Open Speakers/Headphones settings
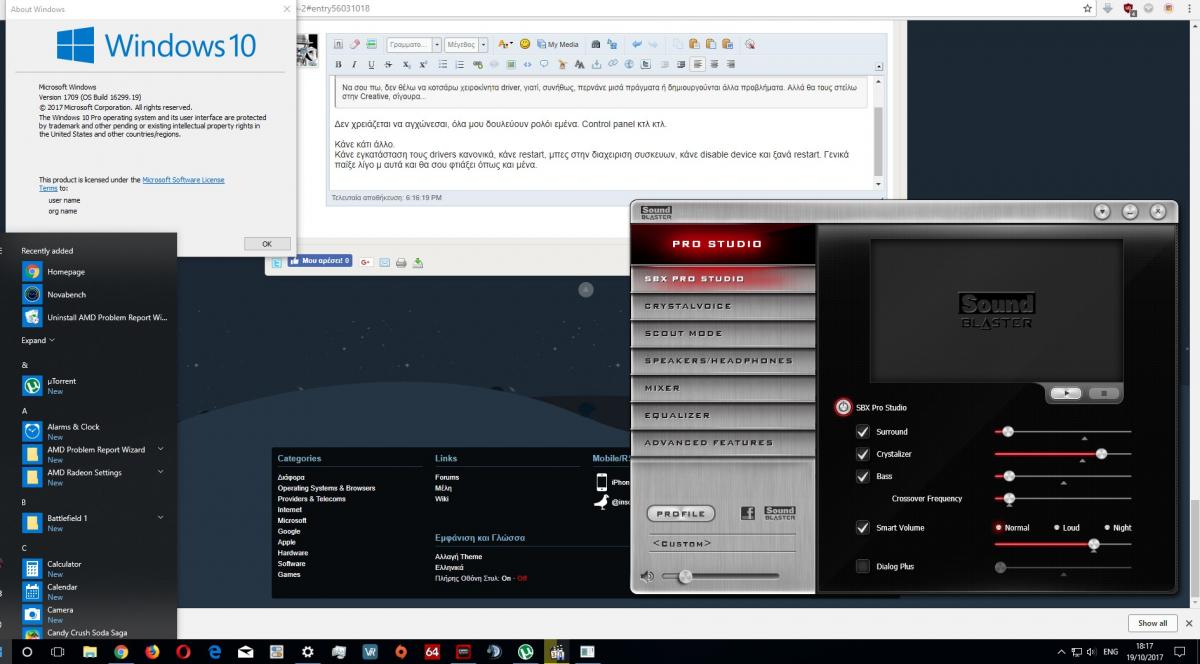 click(723, 360)
